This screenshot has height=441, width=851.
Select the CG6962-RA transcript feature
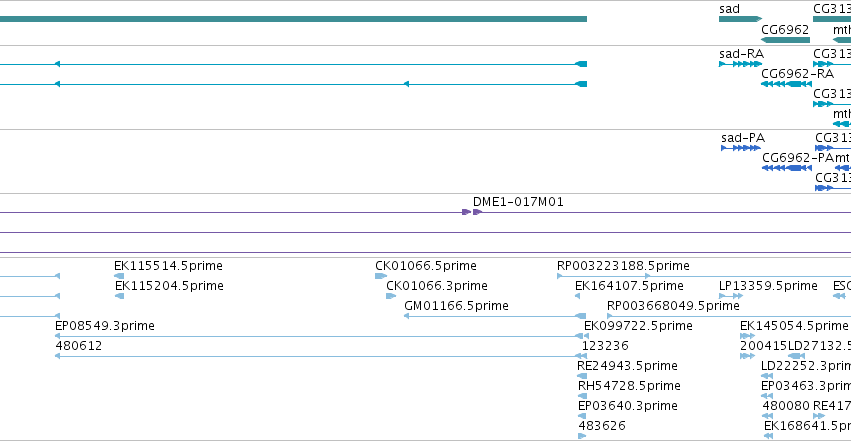(x=786, y=84)
